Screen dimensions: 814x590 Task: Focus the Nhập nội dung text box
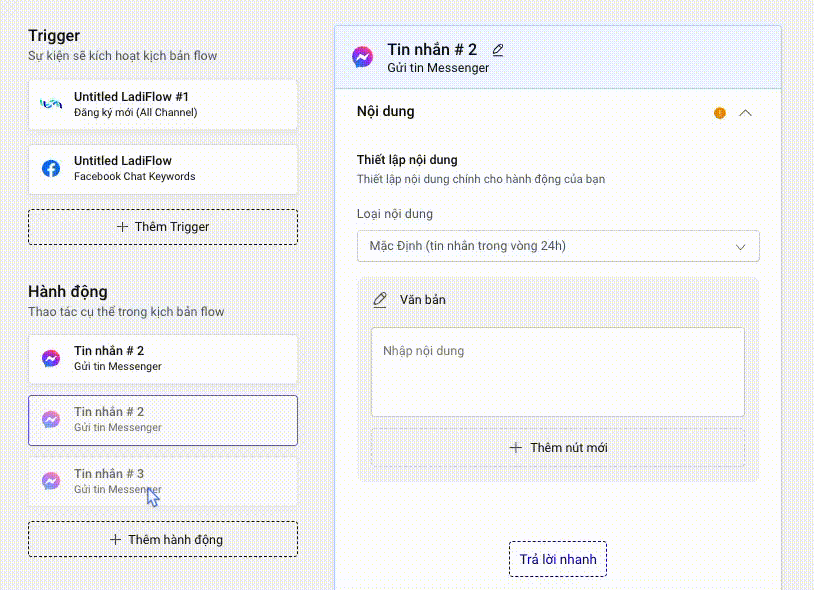pos(558,372)
